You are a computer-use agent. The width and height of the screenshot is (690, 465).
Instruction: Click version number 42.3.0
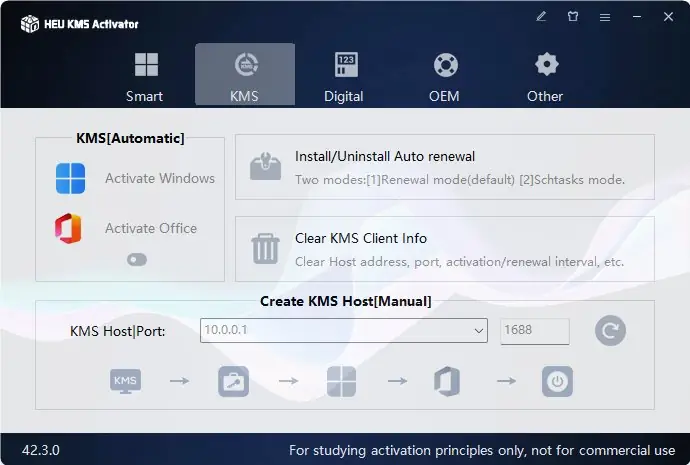pos(41,450)
